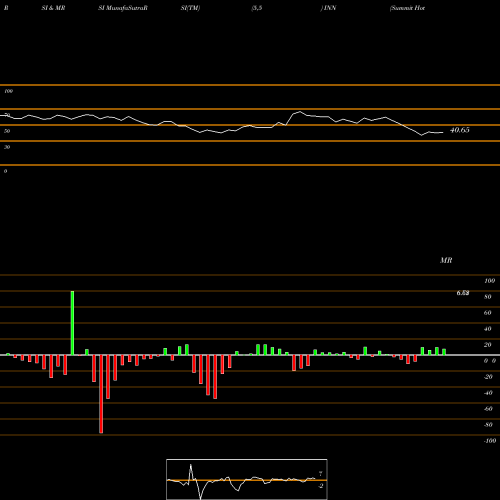The image size is (500, 500).
Task: Click the 80 label on the MR axis
Action: [488, 297]
